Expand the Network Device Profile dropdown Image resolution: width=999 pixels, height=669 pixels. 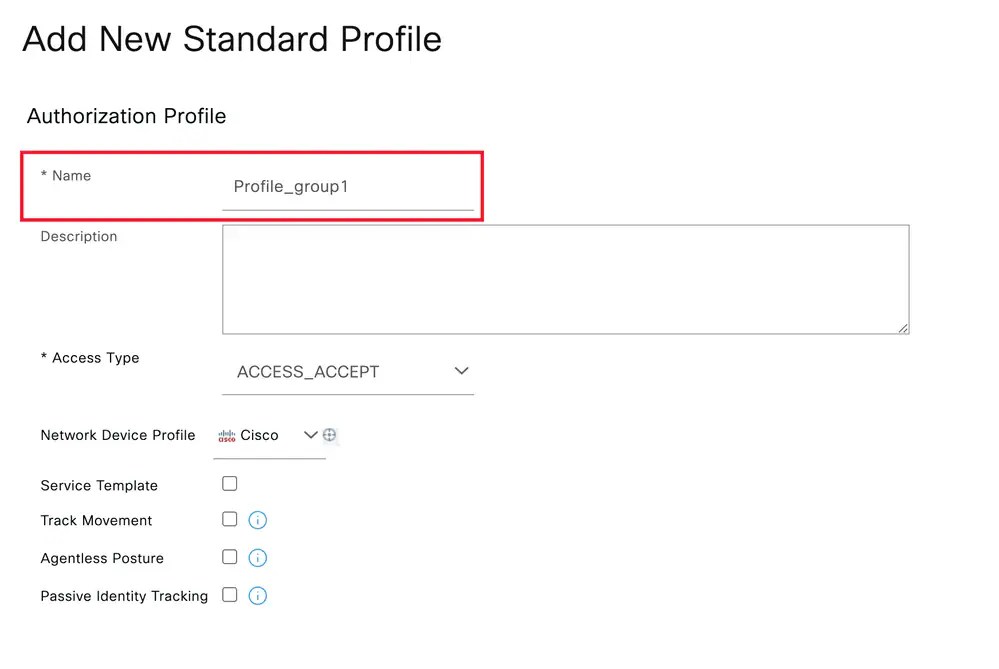pyautogui.click(x=310, y=435)
